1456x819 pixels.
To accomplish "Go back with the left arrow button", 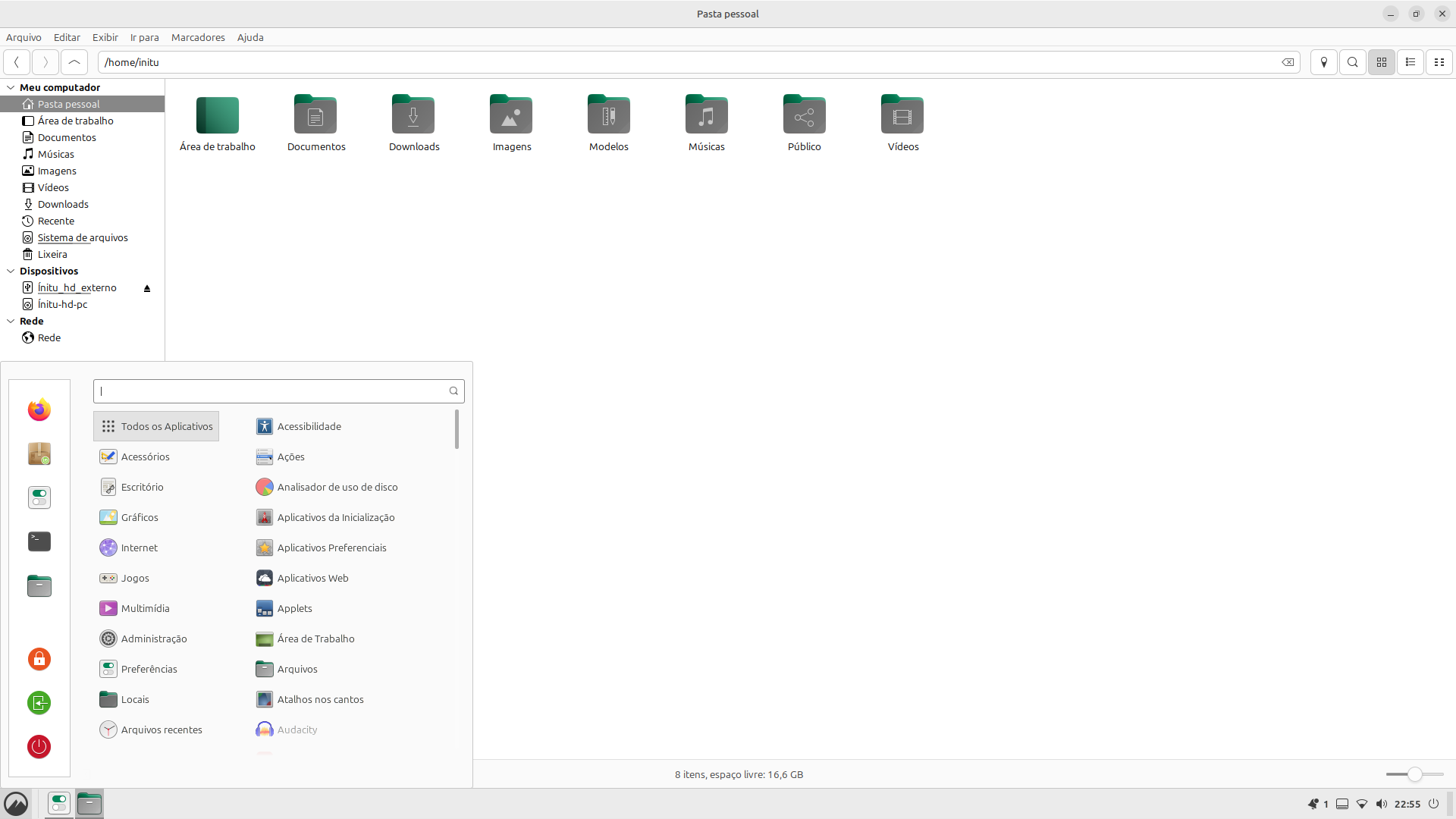I will click(17, 62).
